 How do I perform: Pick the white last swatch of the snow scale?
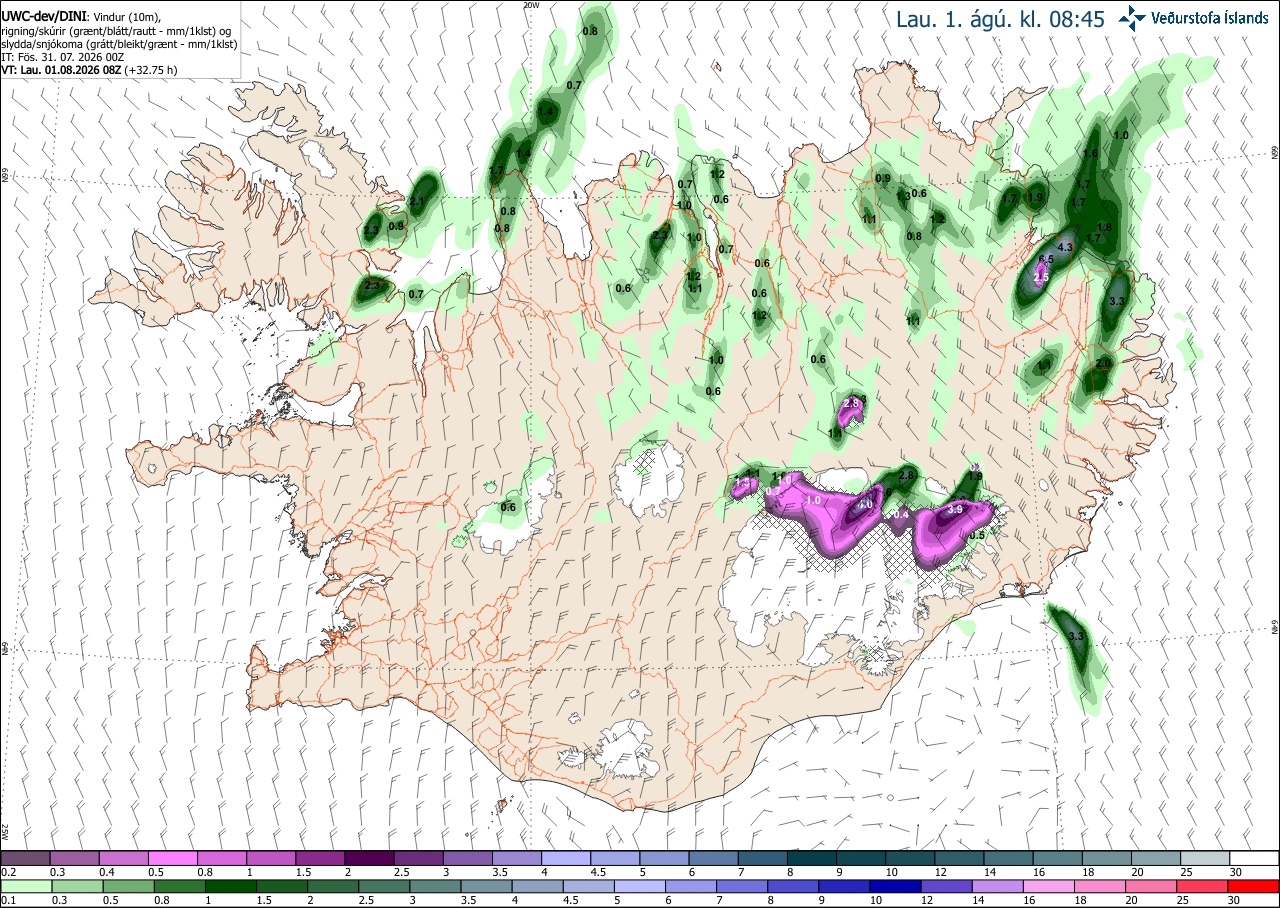coord(1254,858)
